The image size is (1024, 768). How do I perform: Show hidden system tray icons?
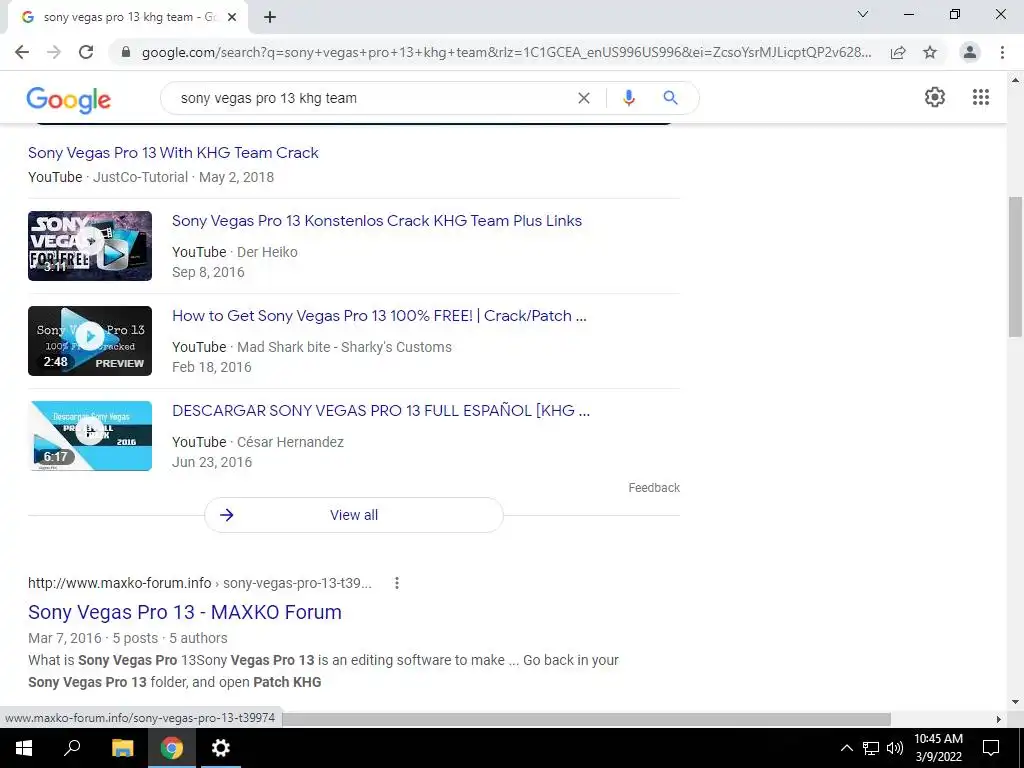tap(846, 748)
